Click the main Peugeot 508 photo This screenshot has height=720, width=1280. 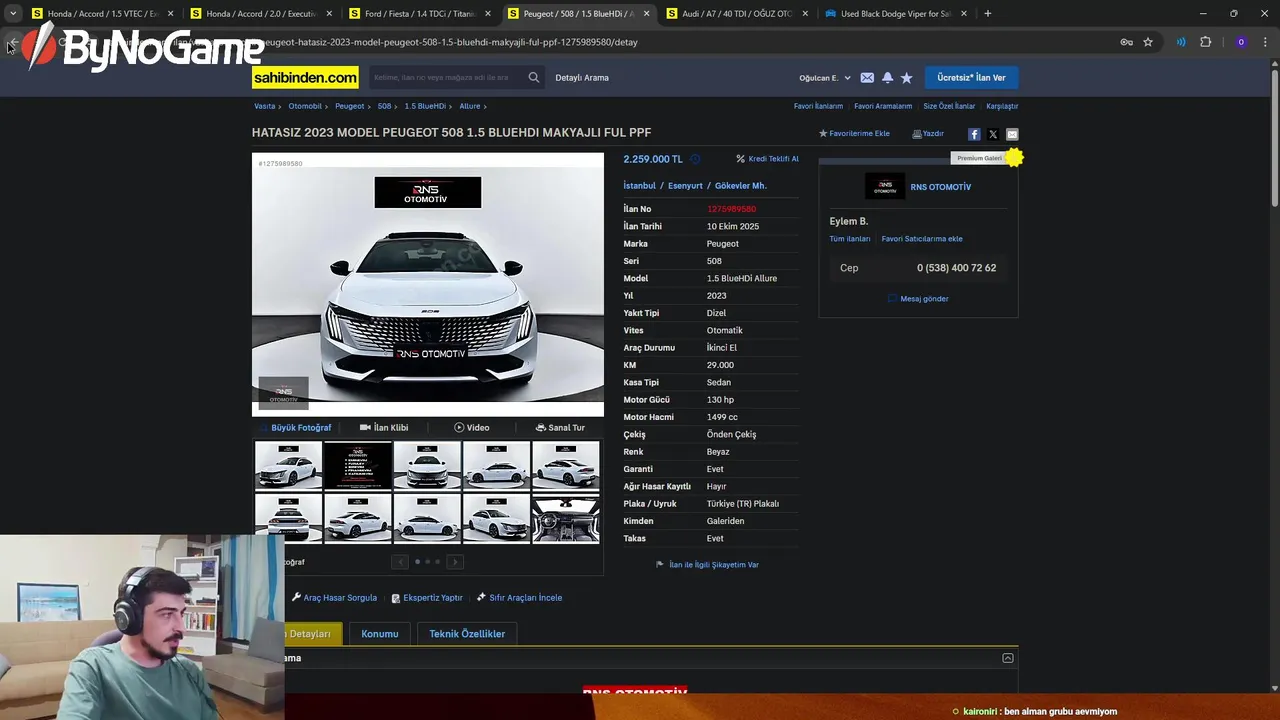(x=428, y=284)
